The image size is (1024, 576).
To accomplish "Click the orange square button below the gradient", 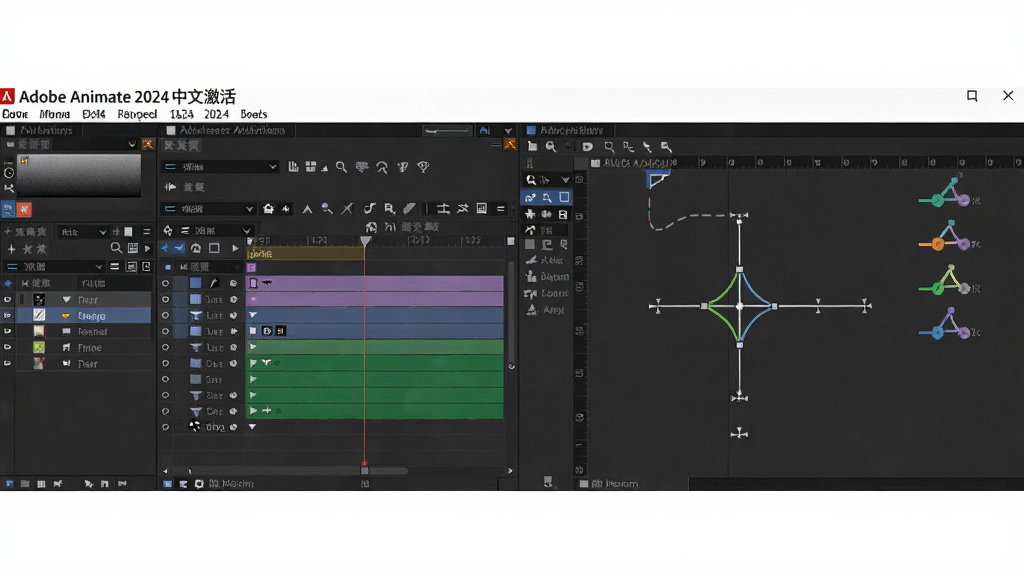I will coord(24,210).
